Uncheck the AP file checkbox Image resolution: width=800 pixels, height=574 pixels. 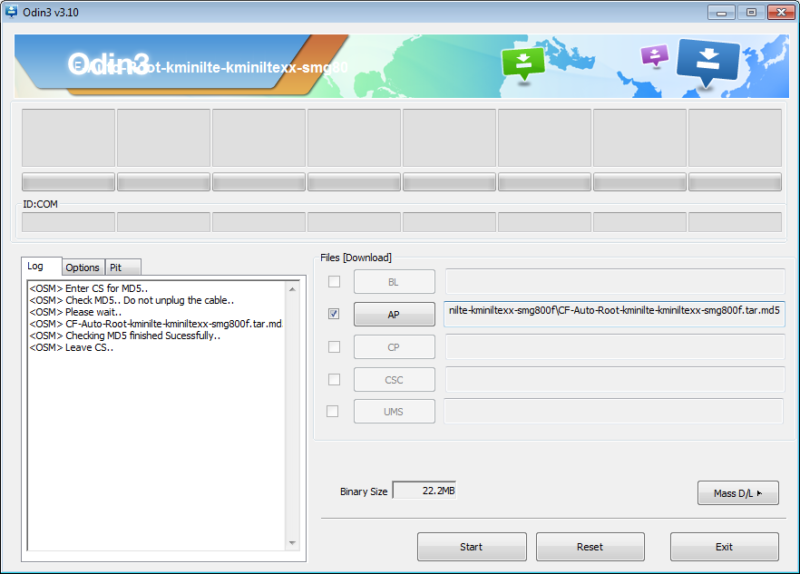coord(333,314)
